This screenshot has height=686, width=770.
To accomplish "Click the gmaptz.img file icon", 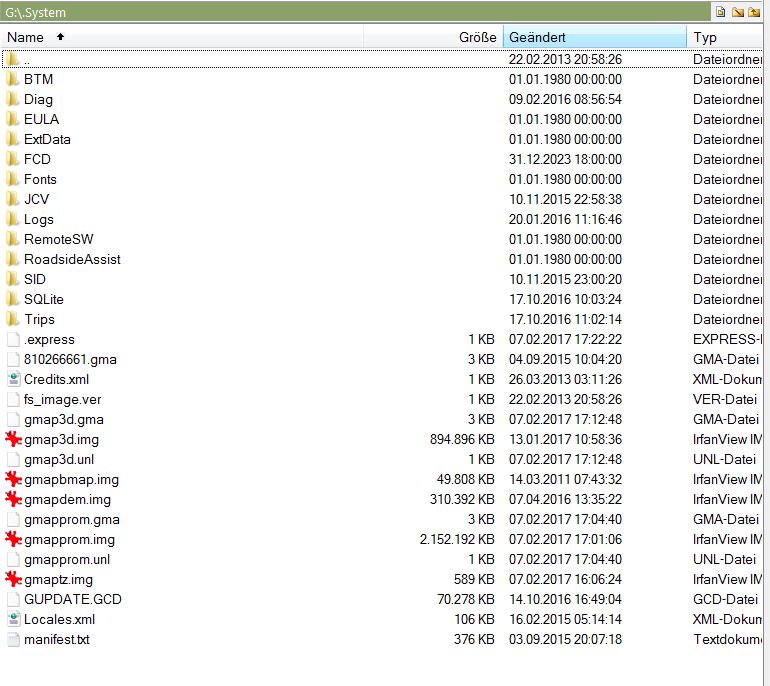I will tap(13, 579).
